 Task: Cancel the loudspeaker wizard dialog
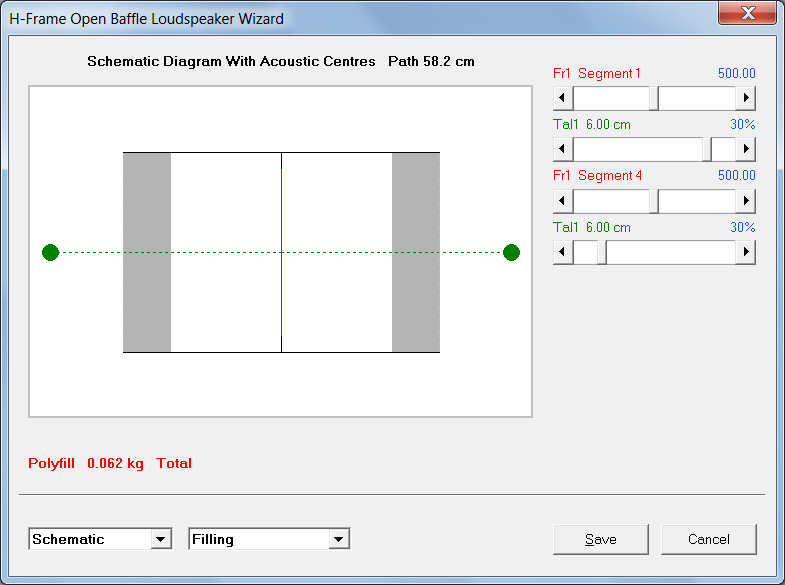coord(708,539)
